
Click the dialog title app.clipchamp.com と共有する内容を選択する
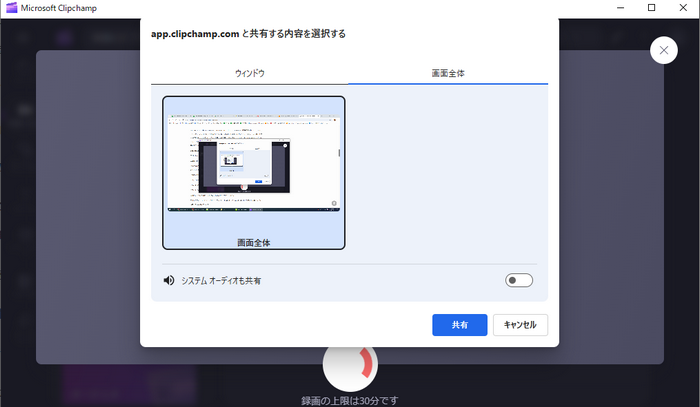tap(248, 34)
